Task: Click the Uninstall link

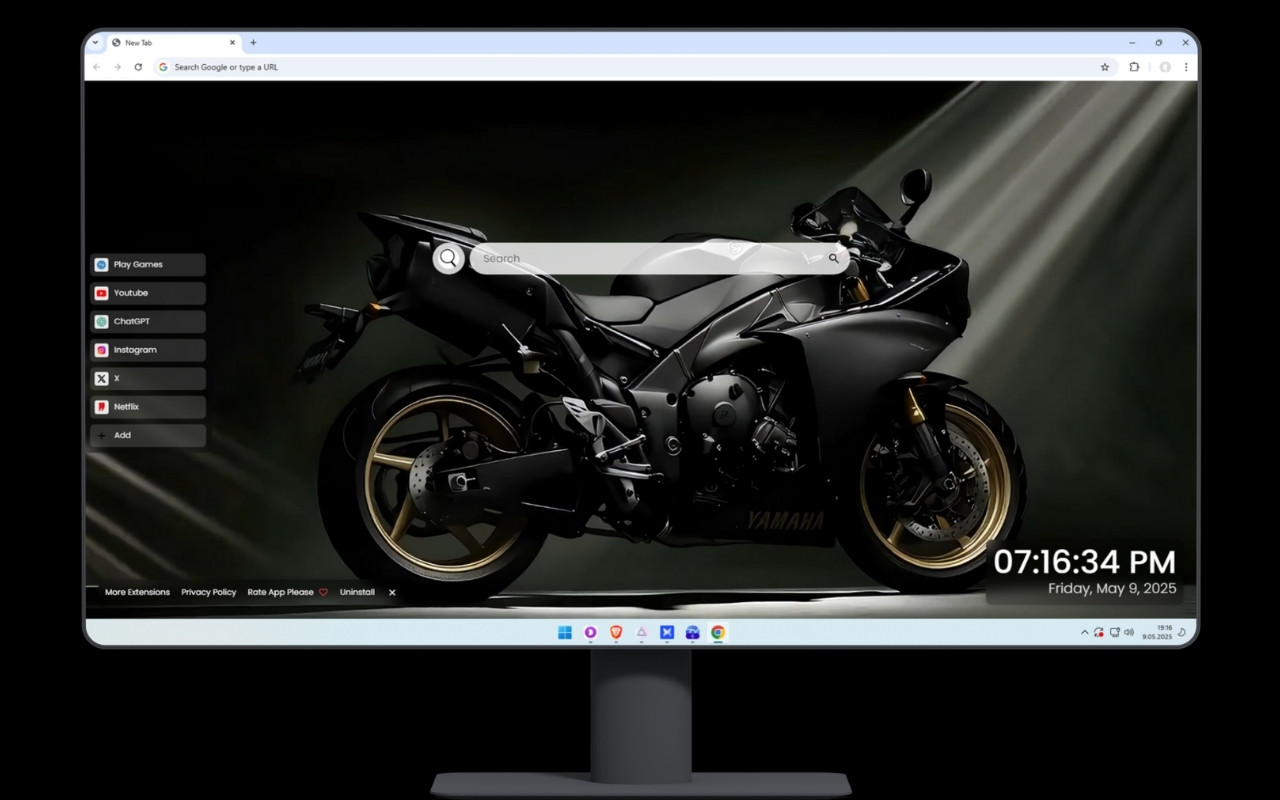Action: (357, 592)
